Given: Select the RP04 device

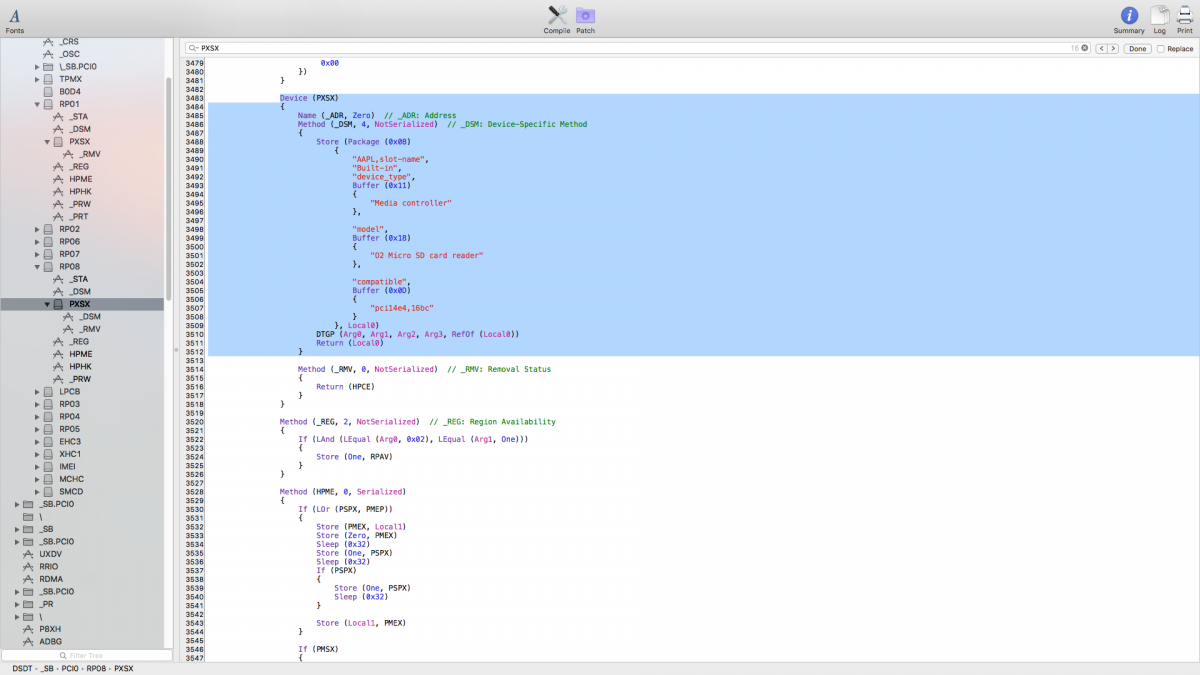Looking at the screenshot, I should click(x=69, y=417).
